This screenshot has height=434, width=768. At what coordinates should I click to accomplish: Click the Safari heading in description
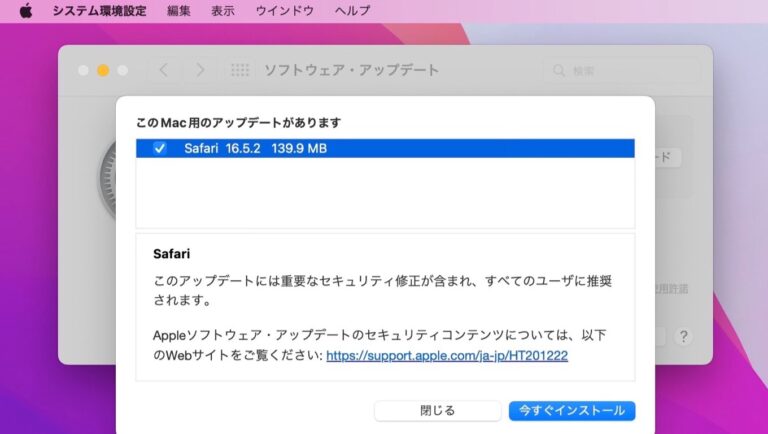tap(171, 254)
